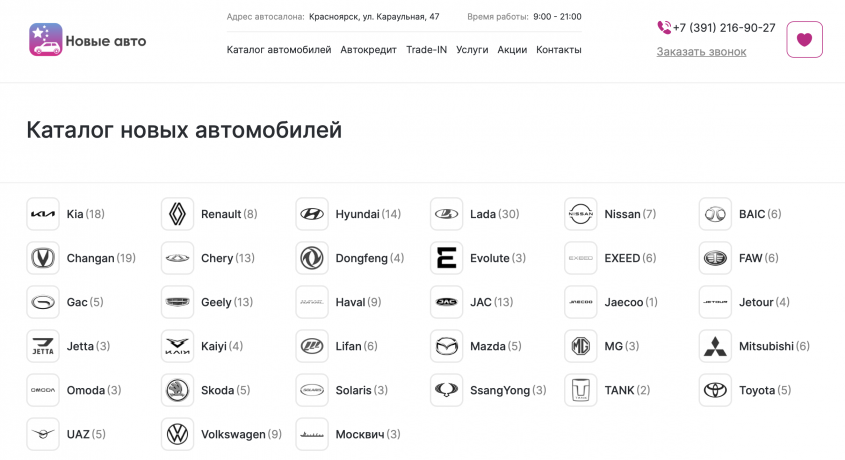Screen dimensions: 845x460
Task: Open the Акции menu item
Action: pyautogui.click(x=512, y=50)
